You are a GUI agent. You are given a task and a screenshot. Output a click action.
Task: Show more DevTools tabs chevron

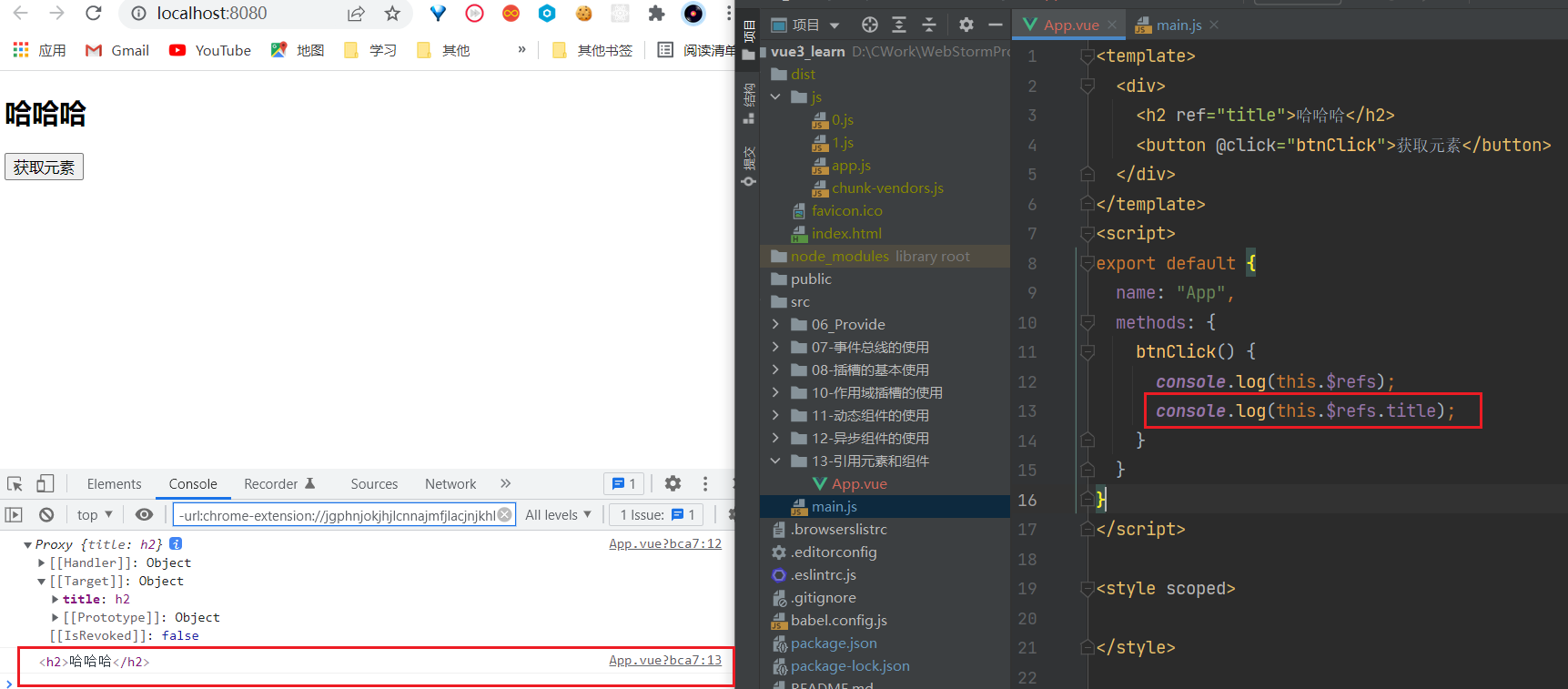click(506, 483)
